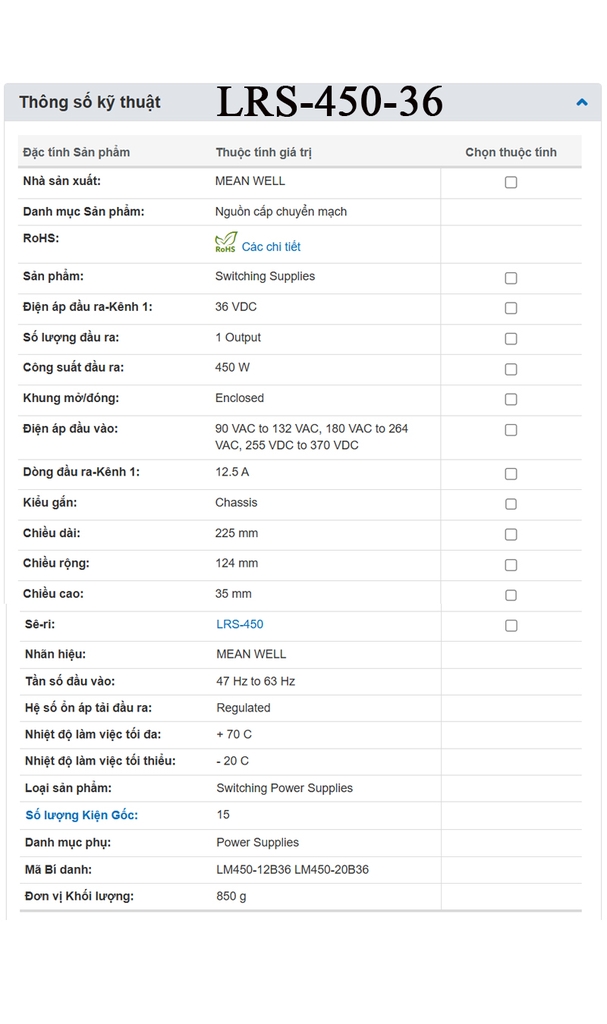Enable the Sê-ri LRS-450 checkbox

click(511, 626)
